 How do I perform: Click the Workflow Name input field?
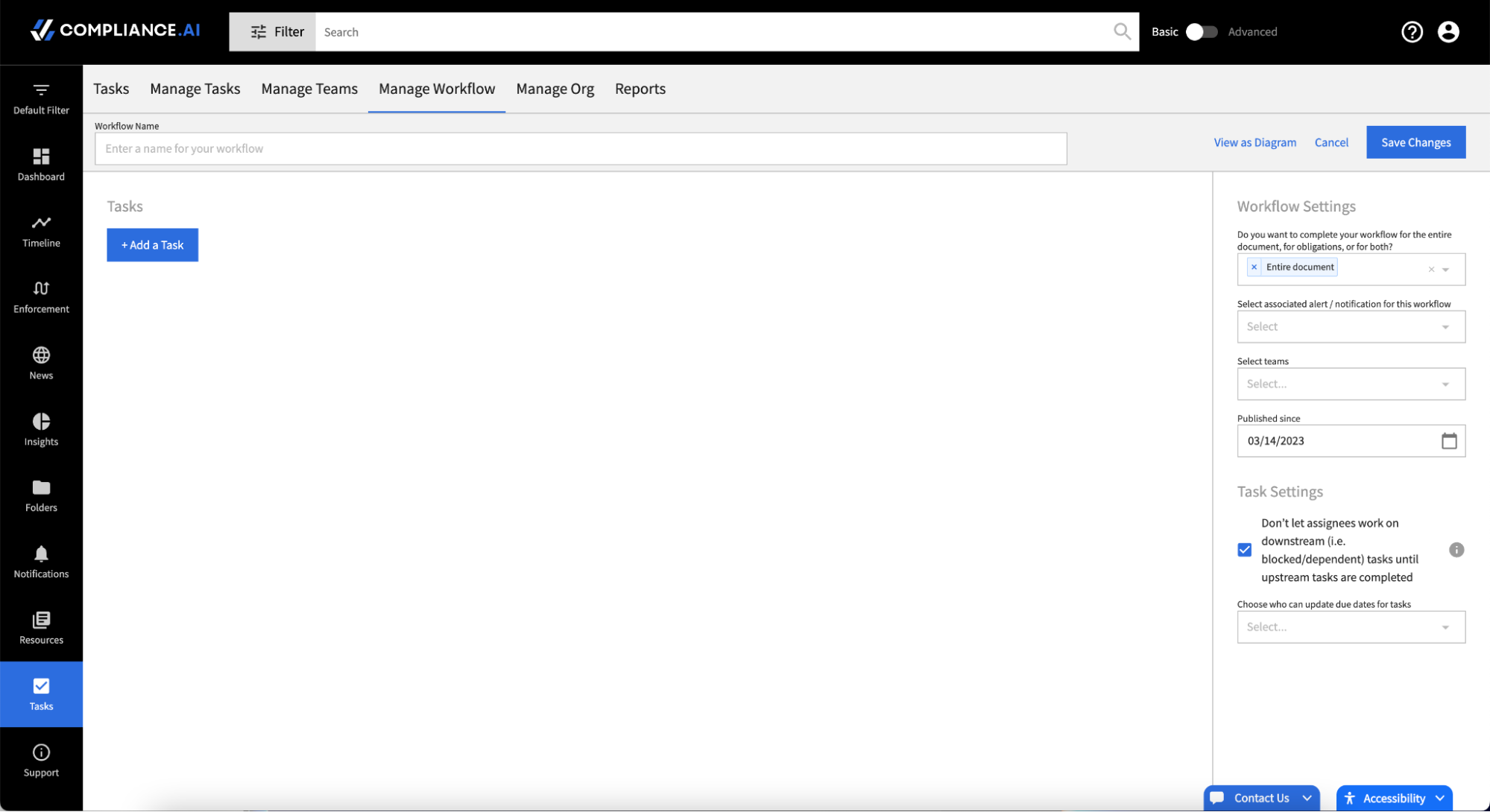[581, 149]
